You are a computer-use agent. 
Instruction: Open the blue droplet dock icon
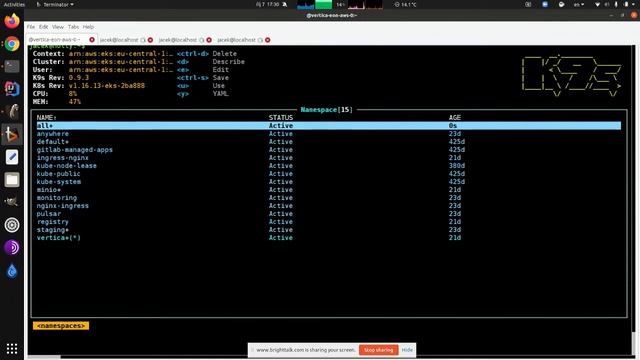point(12,271)
